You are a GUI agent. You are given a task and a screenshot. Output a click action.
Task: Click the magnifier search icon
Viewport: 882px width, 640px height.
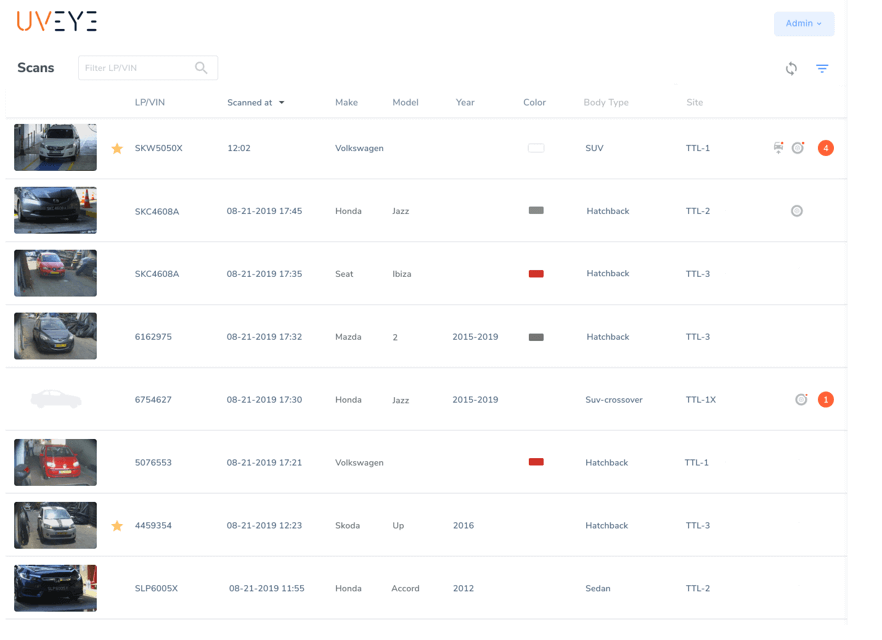coord(201,68)
